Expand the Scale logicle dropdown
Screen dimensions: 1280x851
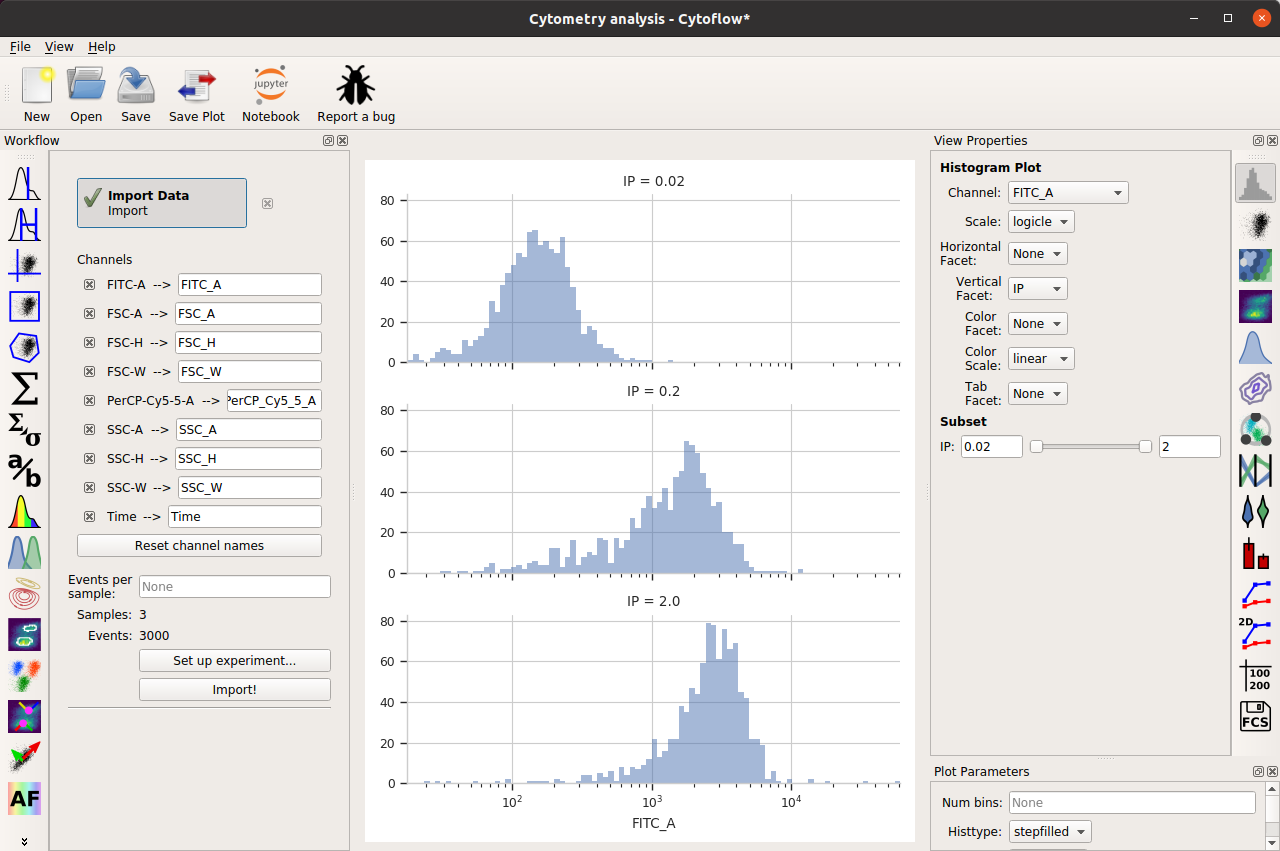tap(1041, 222)
